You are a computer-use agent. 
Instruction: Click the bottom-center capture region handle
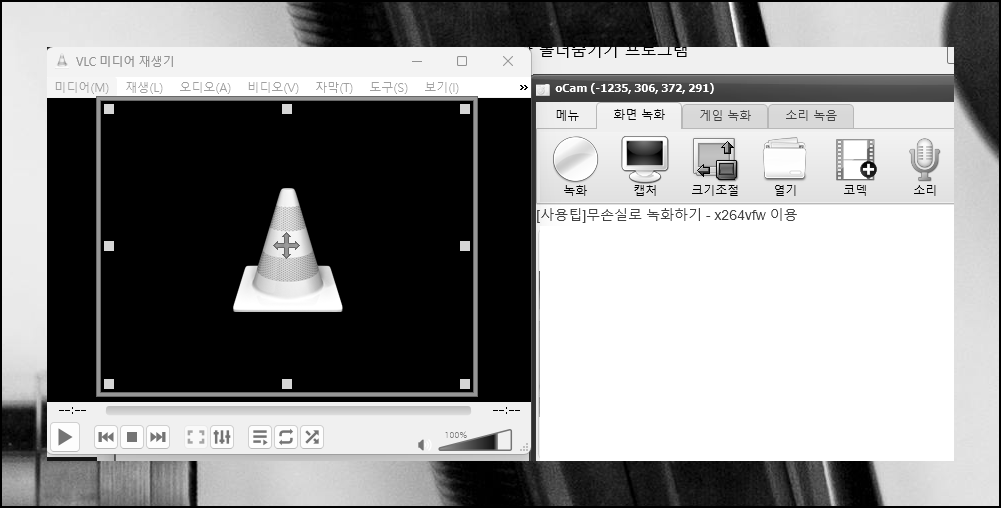[287, 384]
